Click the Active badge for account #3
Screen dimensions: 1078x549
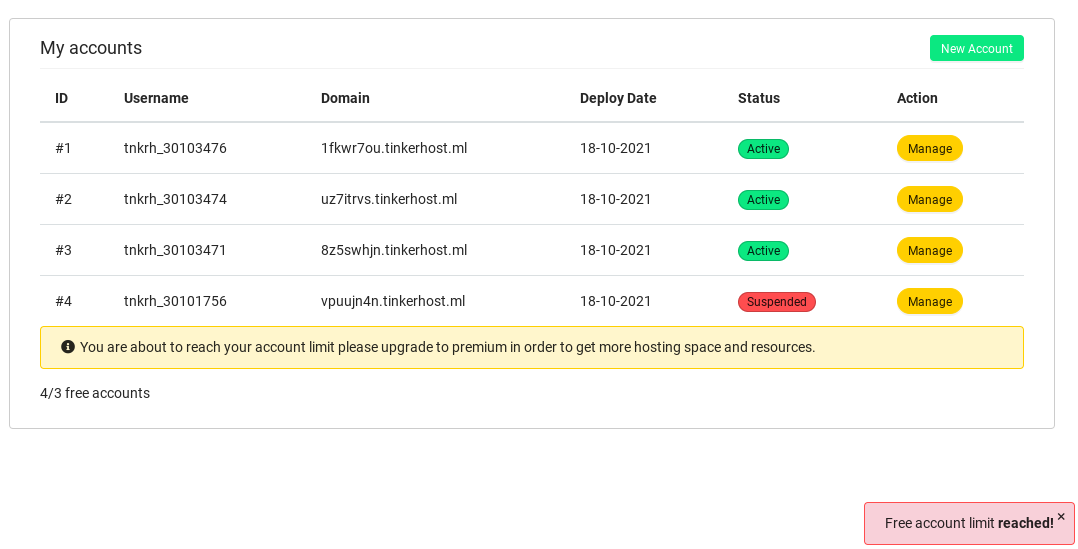(763, 250)
